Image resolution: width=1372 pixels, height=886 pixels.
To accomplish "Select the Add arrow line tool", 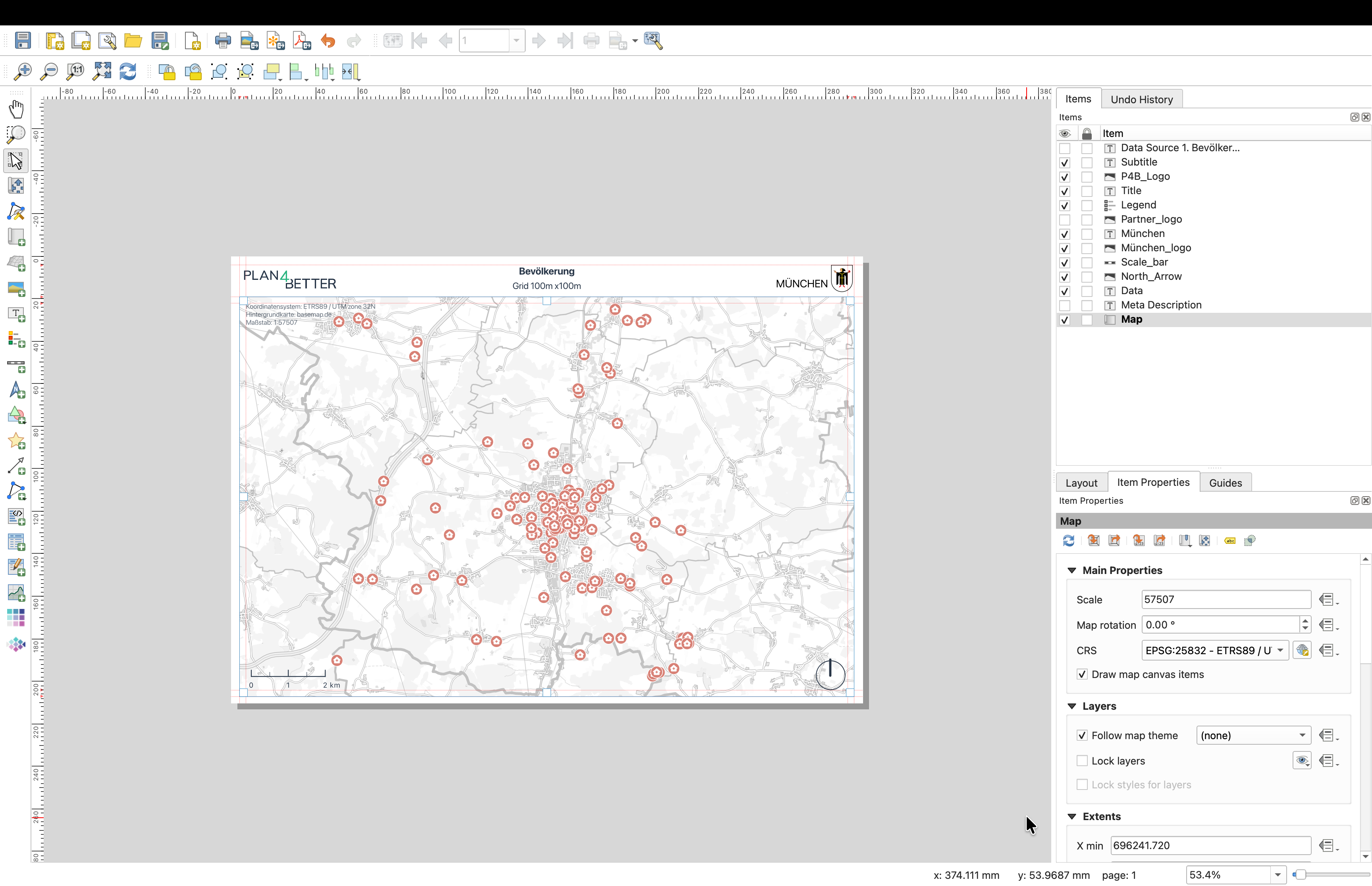I will tap(16, 466).
